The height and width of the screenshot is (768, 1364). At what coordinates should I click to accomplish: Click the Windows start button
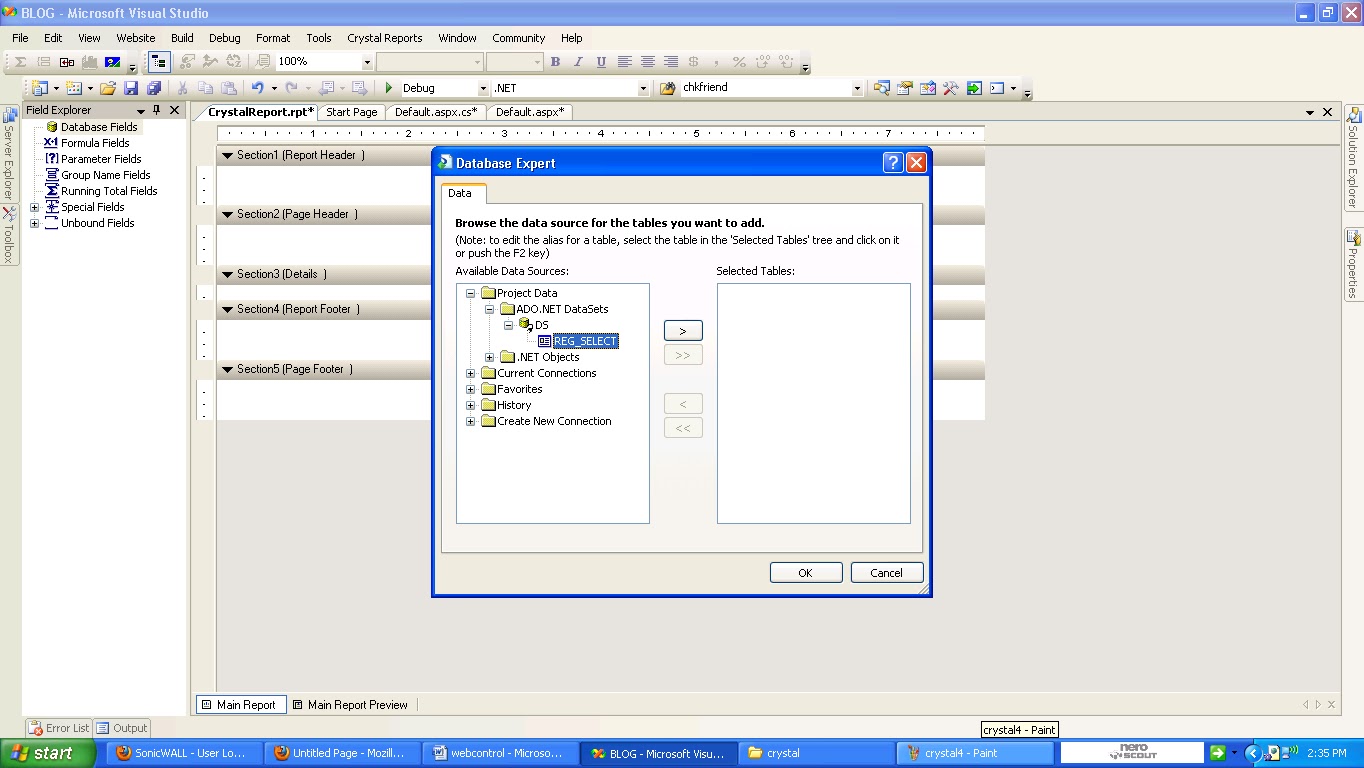48,753
